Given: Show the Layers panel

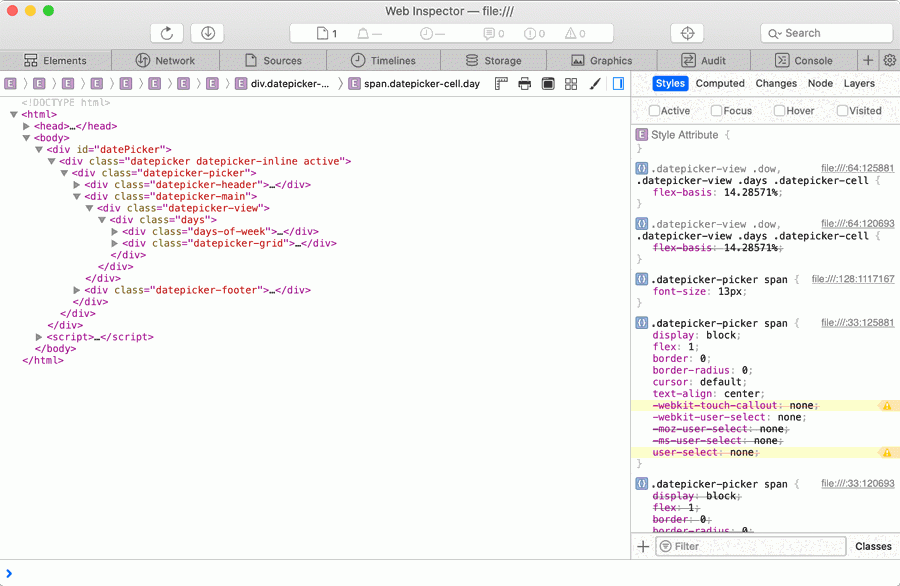Looking at the screenshot, I should (x=859, y=83).
